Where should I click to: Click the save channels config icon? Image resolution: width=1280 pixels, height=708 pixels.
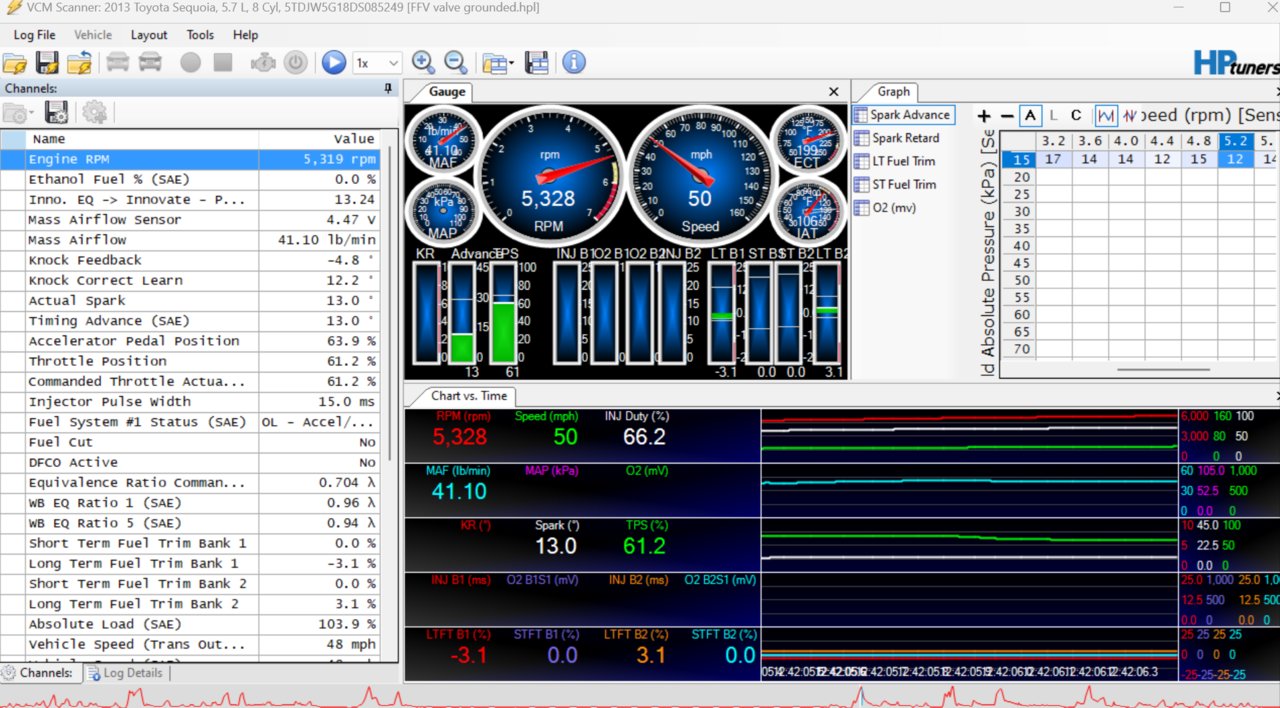tap(56, 112)
